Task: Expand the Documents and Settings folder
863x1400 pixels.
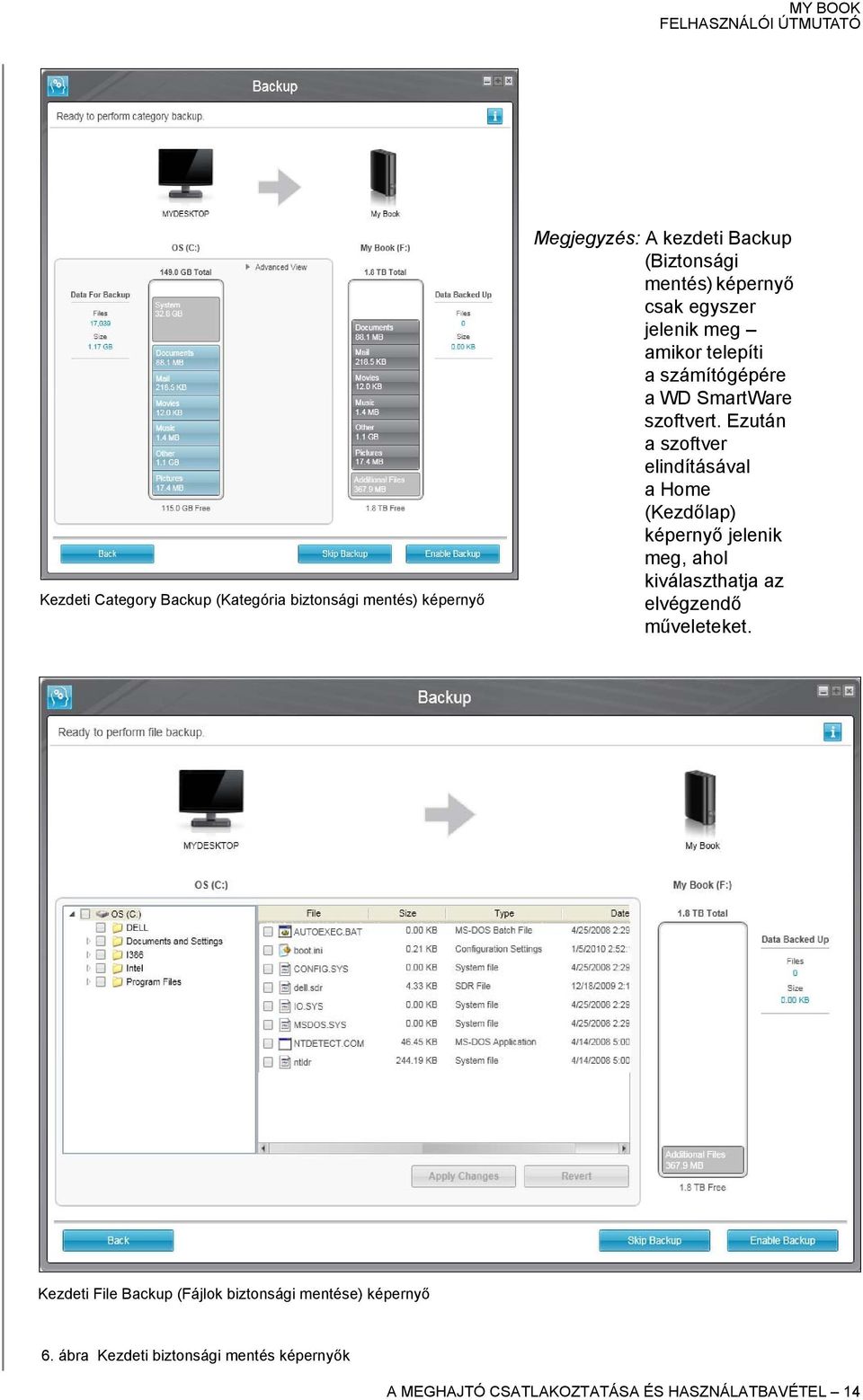Action: point(88,941)
